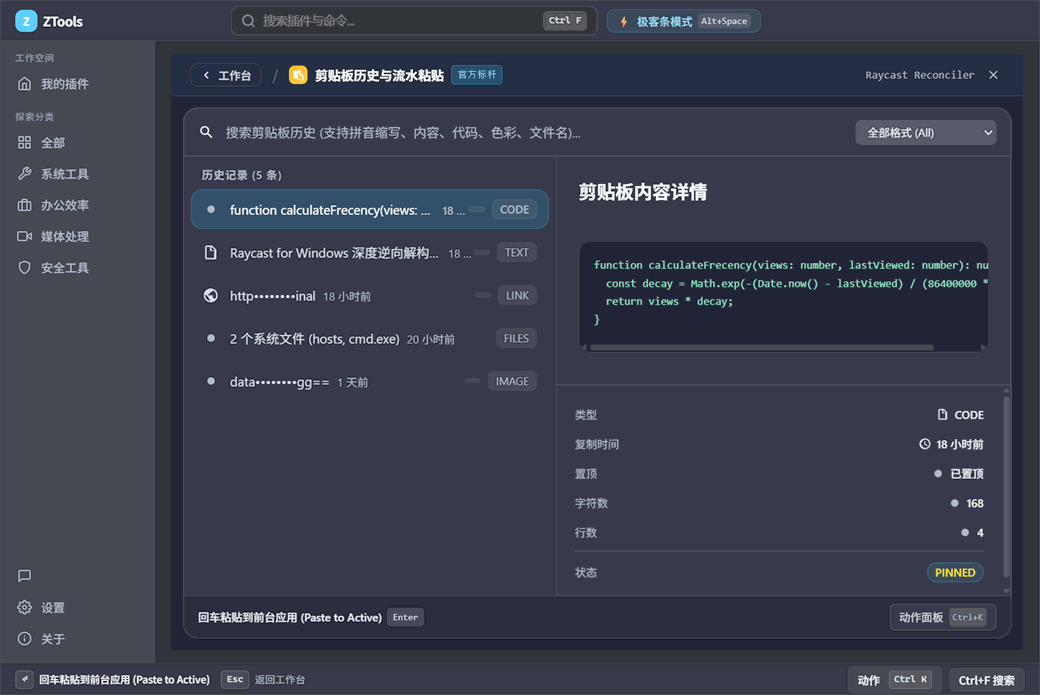
Task: Click the magnifier icon in plugin search
Action: (248, 21)
